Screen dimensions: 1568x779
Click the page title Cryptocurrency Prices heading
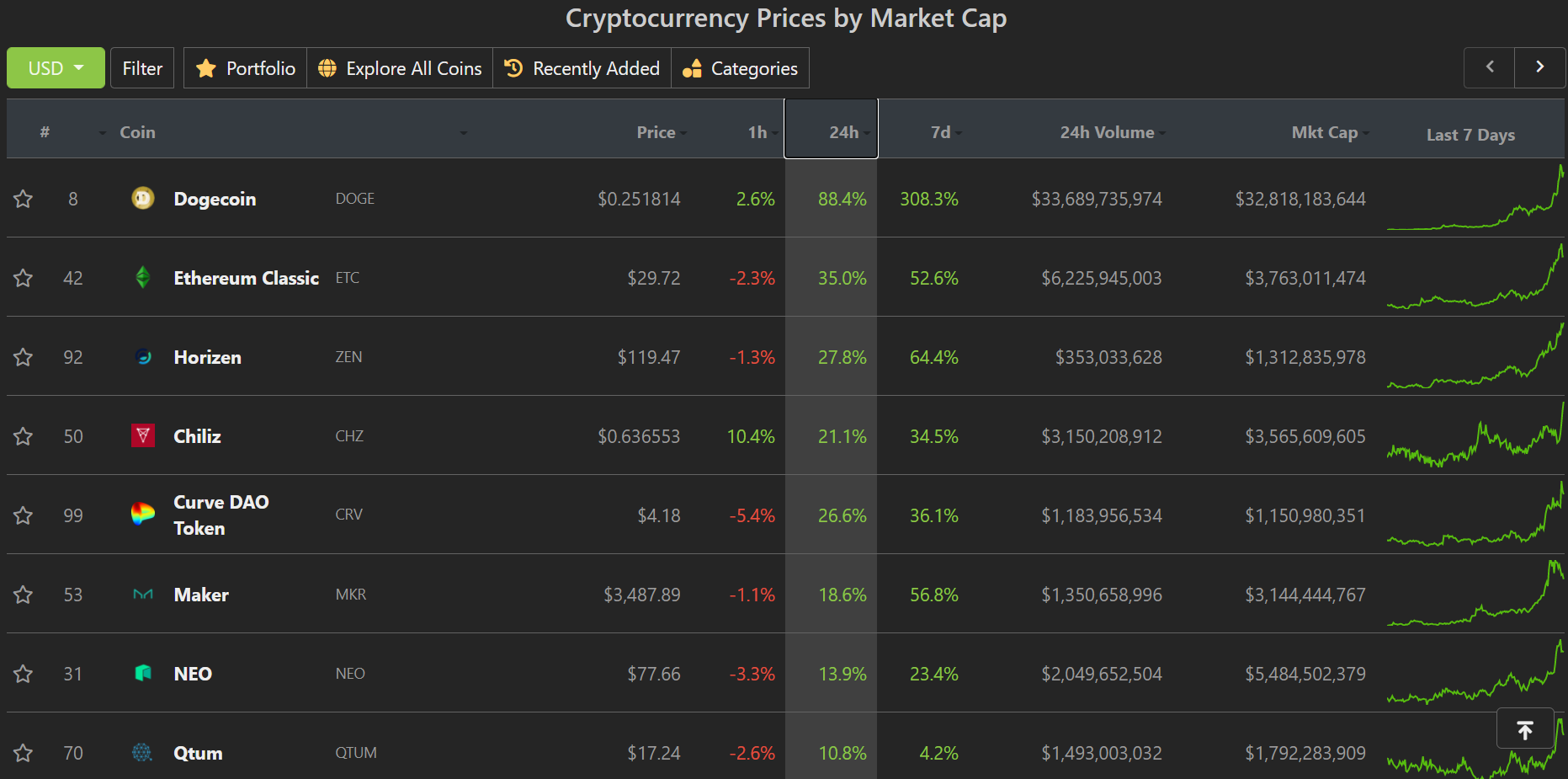[x=786, y=19]
